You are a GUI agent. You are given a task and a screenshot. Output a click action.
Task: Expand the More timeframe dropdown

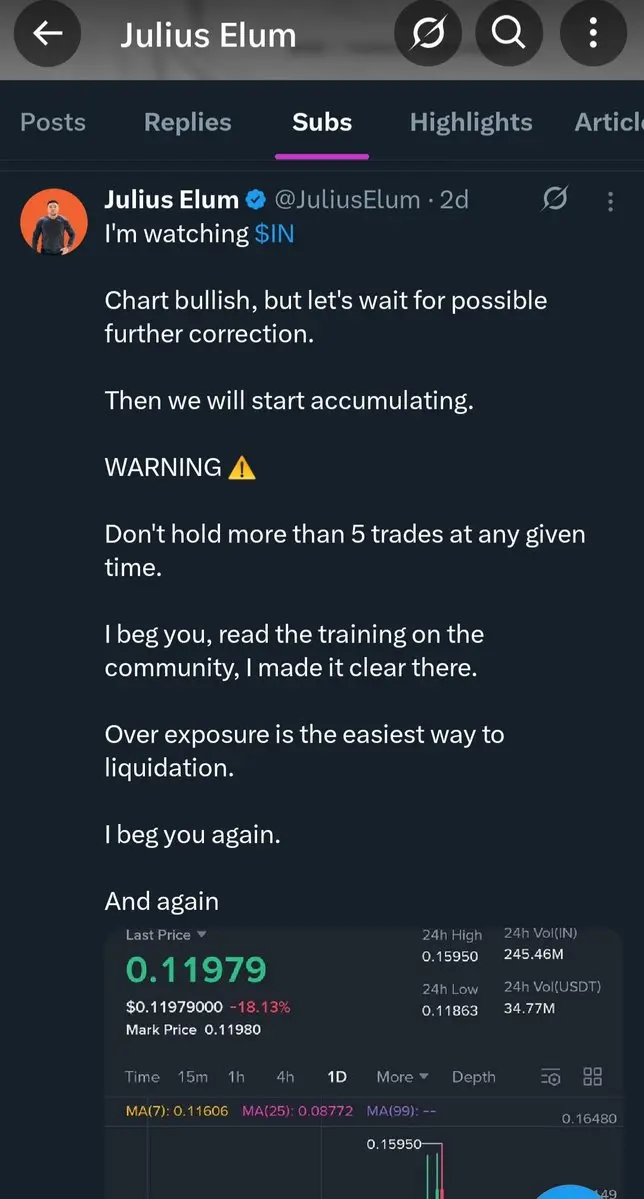coord(402,1077)
